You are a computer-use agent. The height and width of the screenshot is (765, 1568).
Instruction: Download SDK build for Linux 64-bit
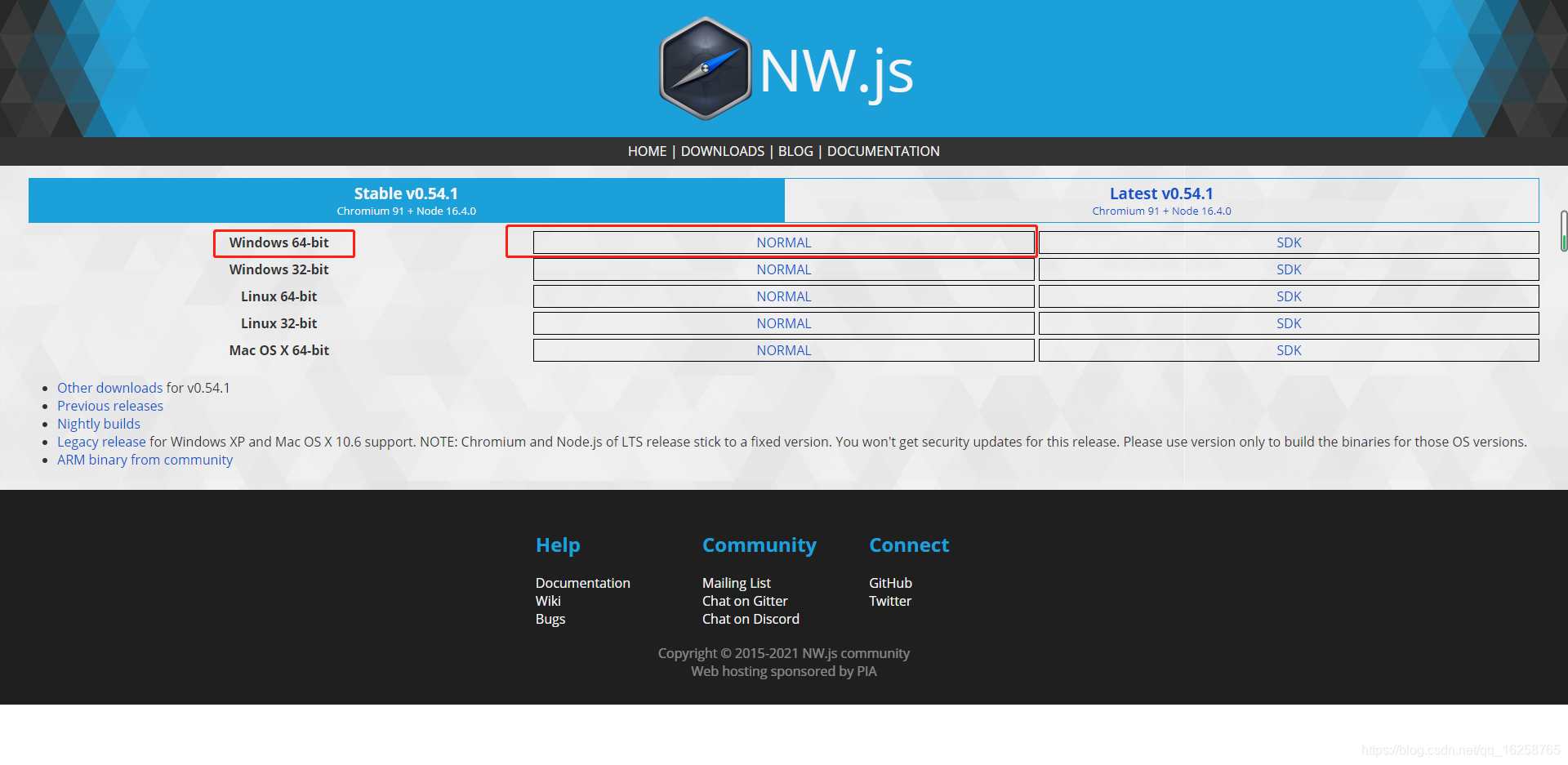coord(1288,296)
